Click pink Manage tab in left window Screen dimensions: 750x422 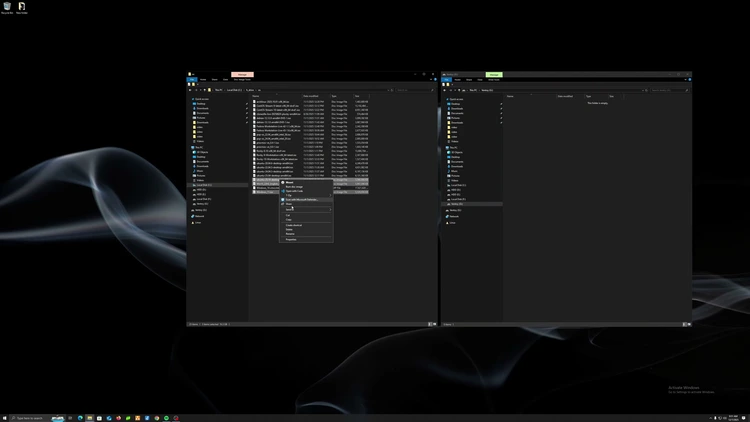point(243,75)
